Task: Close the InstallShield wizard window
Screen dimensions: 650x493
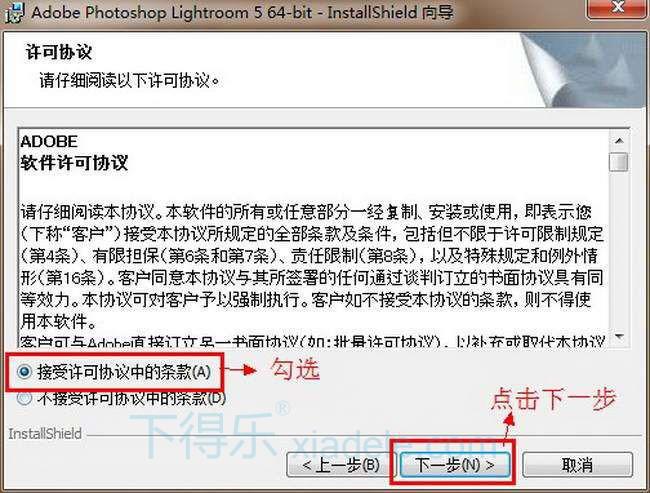Action: pyautogui.click(x=618, y=8)
